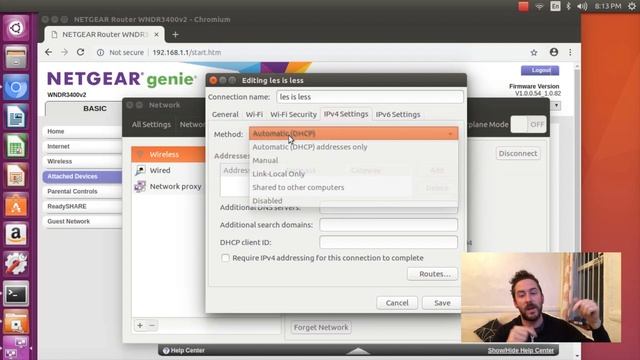Open Bluetooth indicator in top panel

(x=568, y=6)
